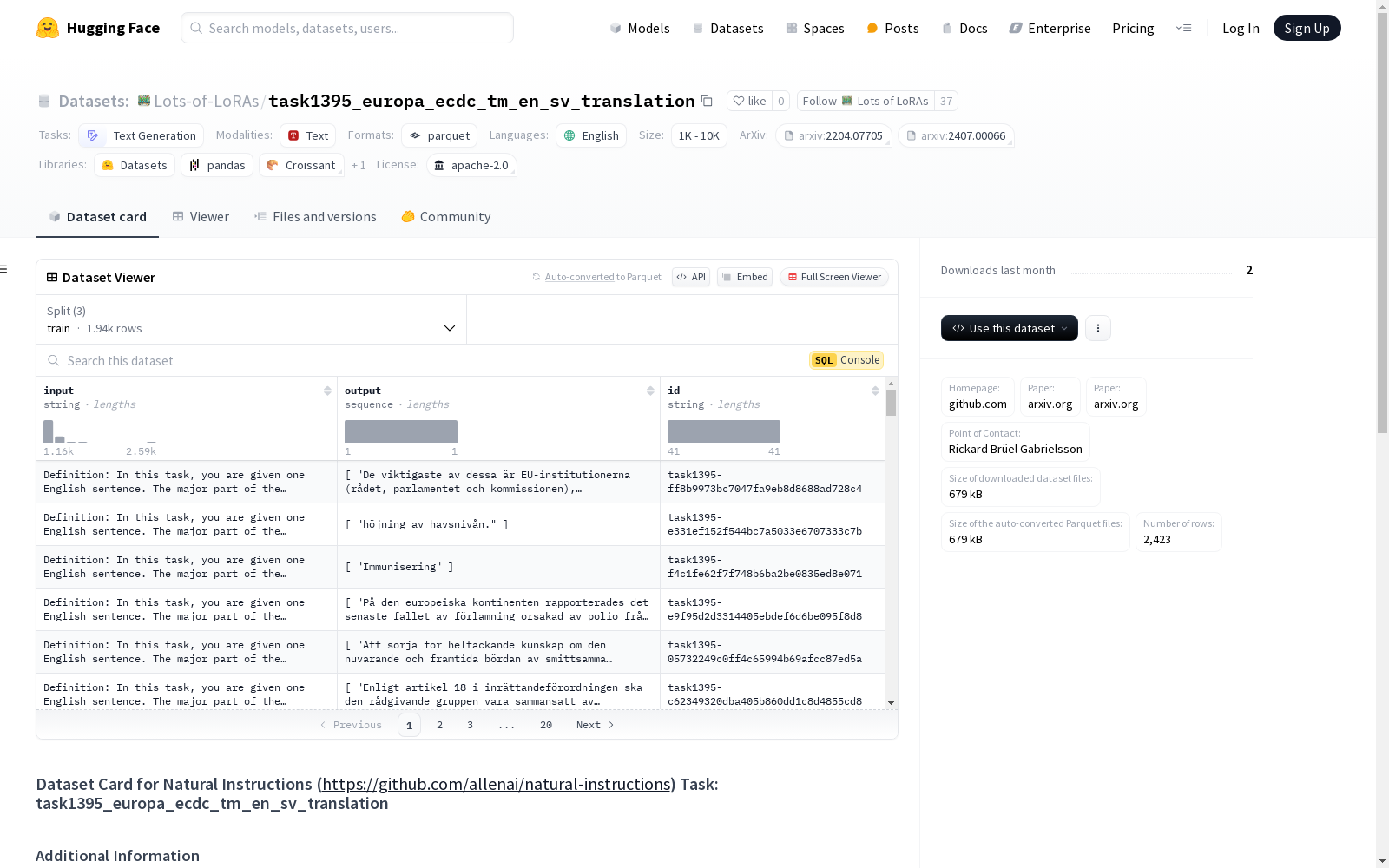The image size is (1389, 868).
Task: Click the dataset viewer vertical scrollbar thumb
Action: [891, 403]
